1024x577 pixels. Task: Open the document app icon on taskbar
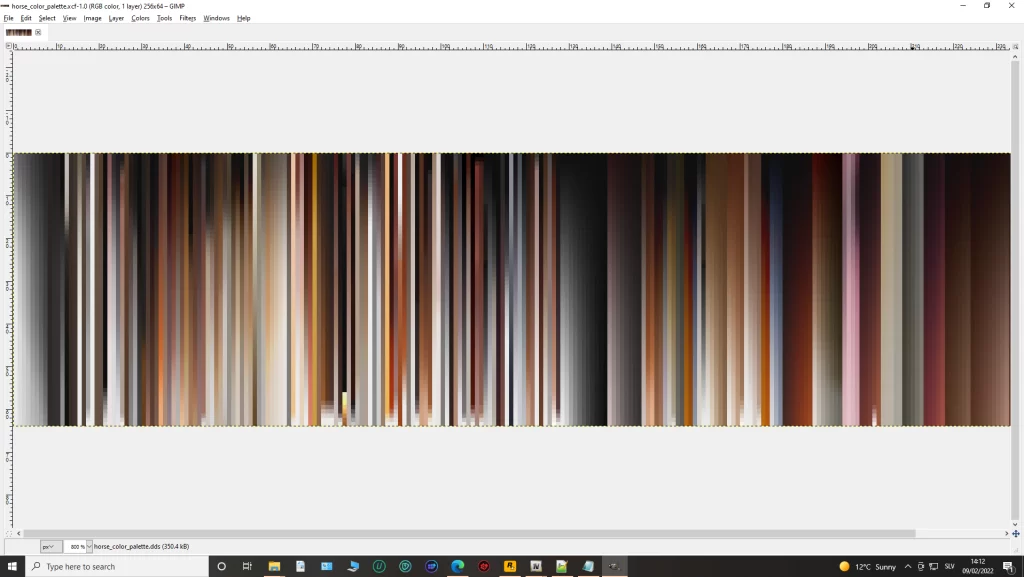(300, 566)
